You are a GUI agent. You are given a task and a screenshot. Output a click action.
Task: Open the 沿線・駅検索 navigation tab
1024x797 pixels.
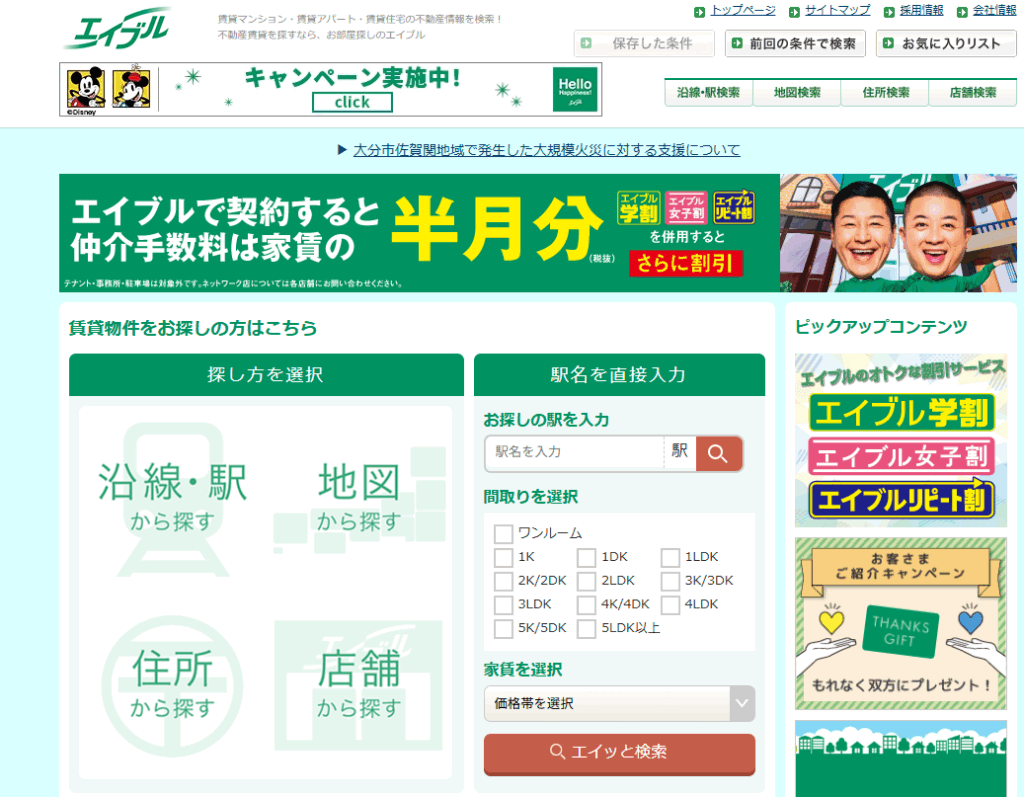click(708, 93)
